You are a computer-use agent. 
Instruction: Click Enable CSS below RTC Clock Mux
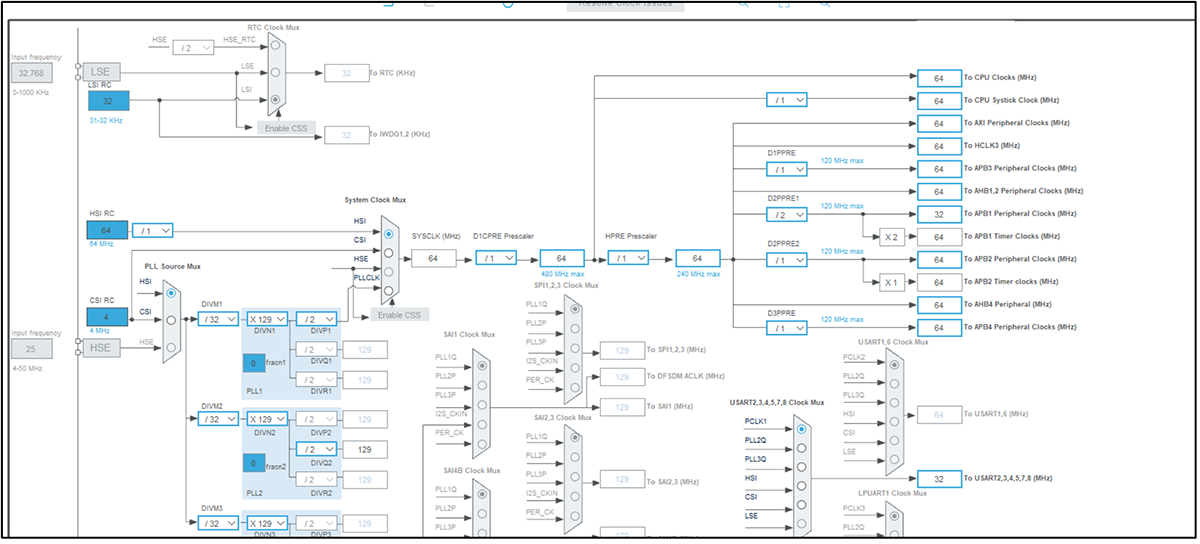[x=286, y=129]
